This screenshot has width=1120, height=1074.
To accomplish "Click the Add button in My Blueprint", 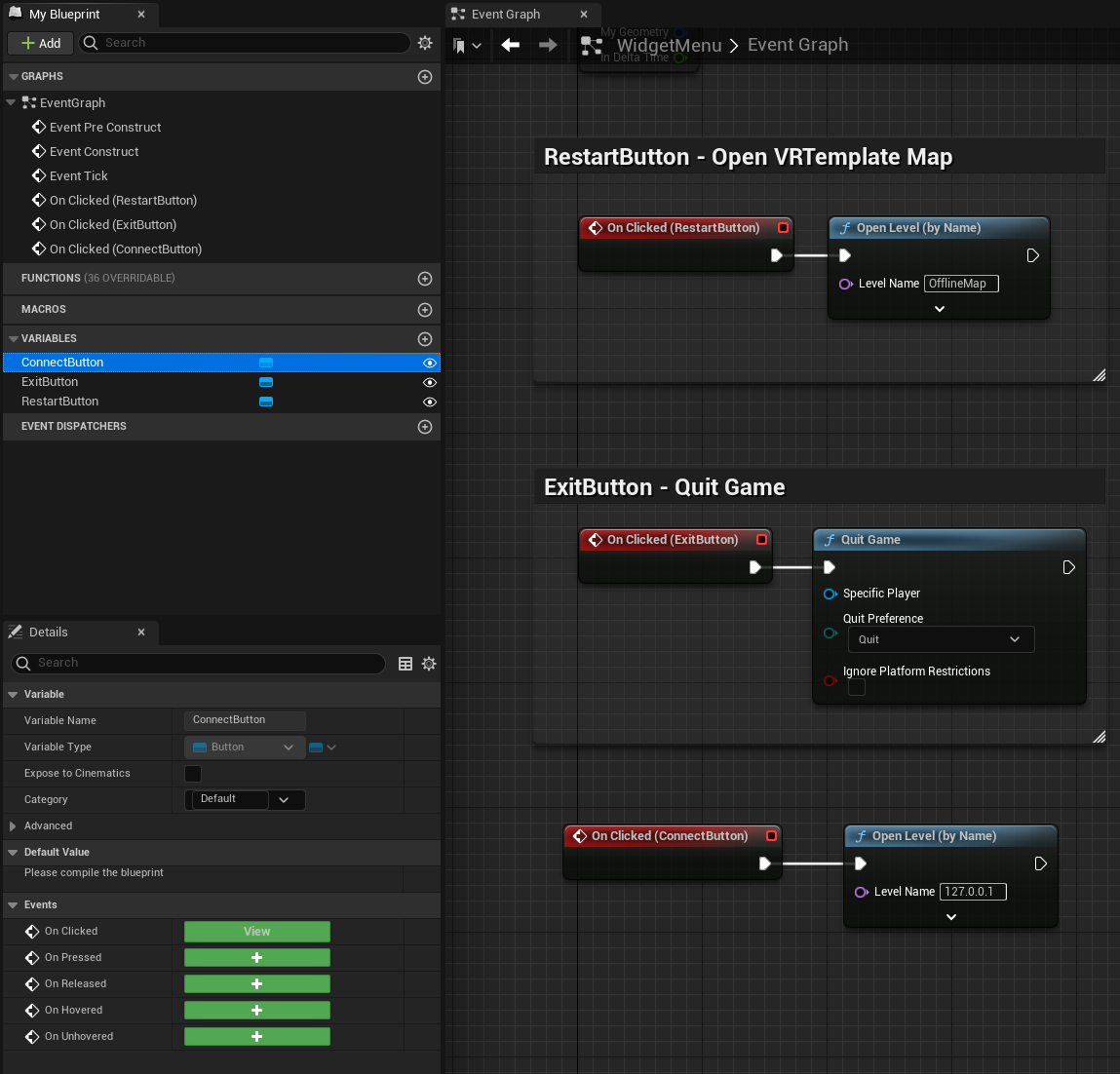I will (41, 43).
